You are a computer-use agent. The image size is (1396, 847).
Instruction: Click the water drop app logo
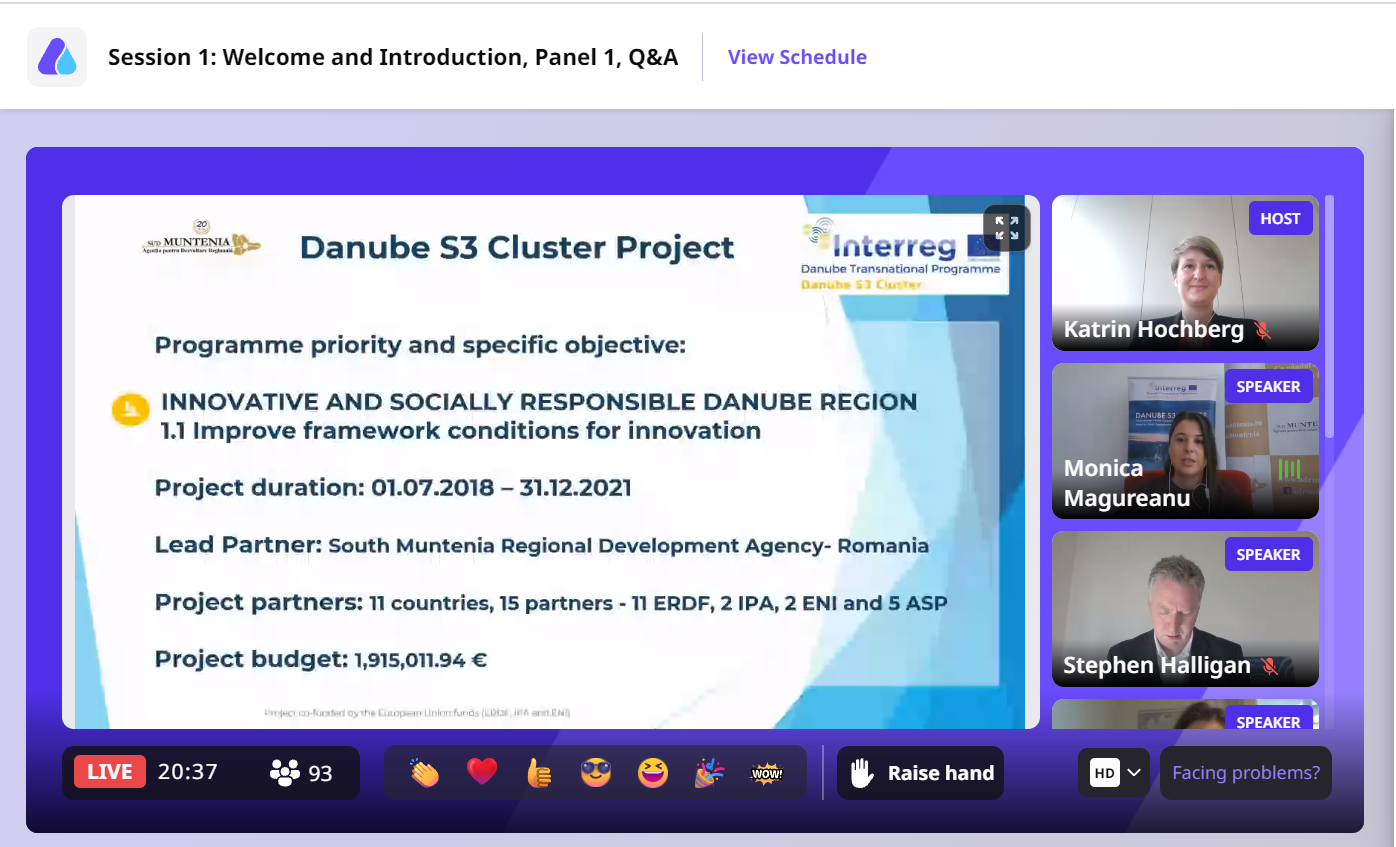point(57,57)
